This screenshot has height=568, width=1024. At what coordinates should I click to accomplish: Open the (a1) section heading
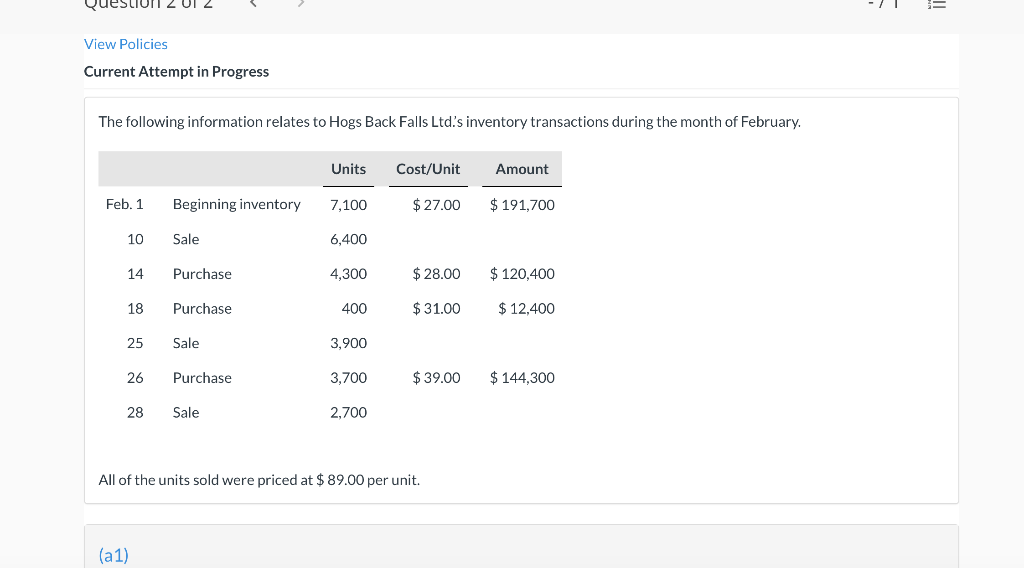[x=114, y=555]
